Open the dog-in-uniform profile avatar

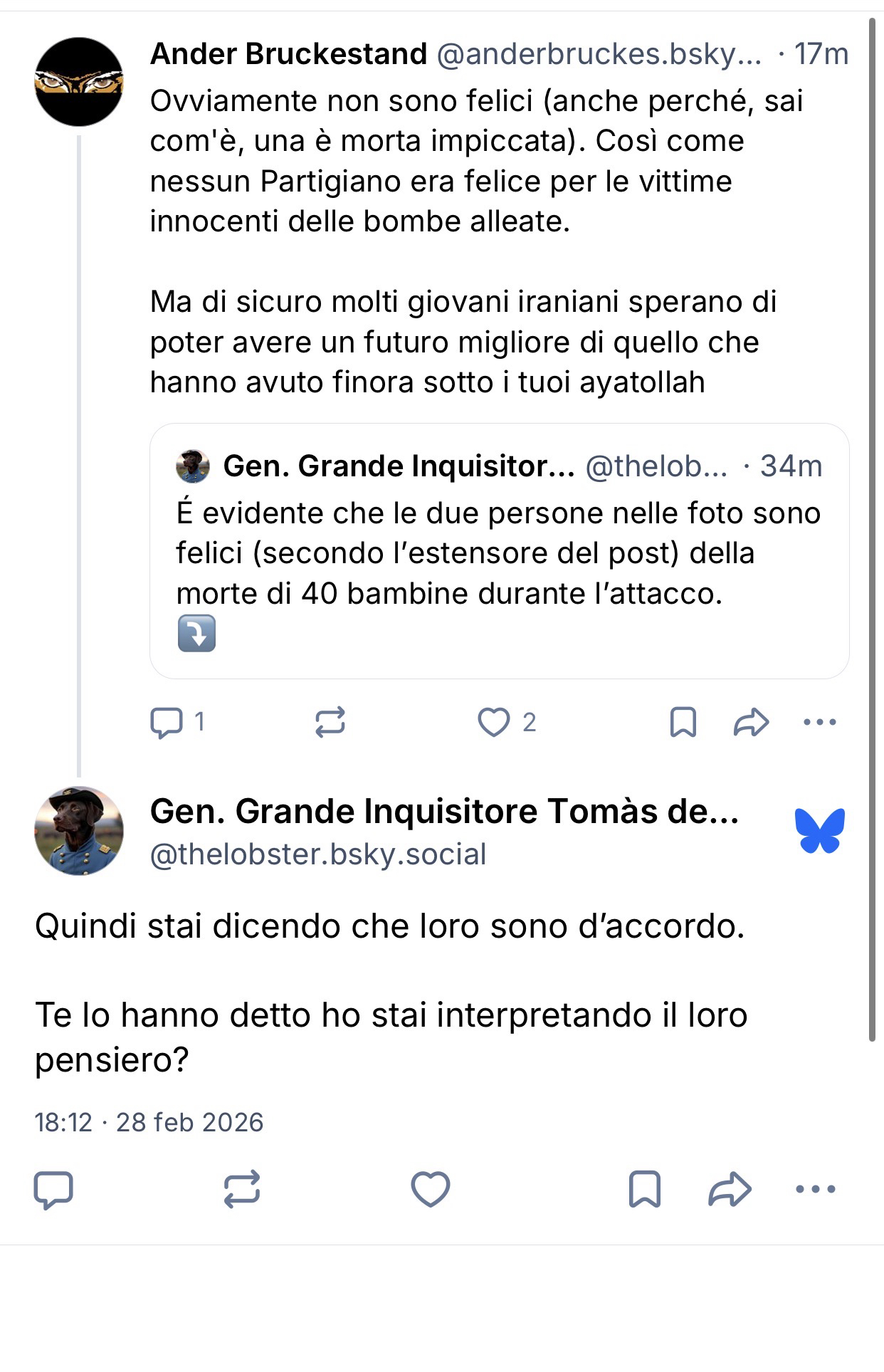click(79, 831)
